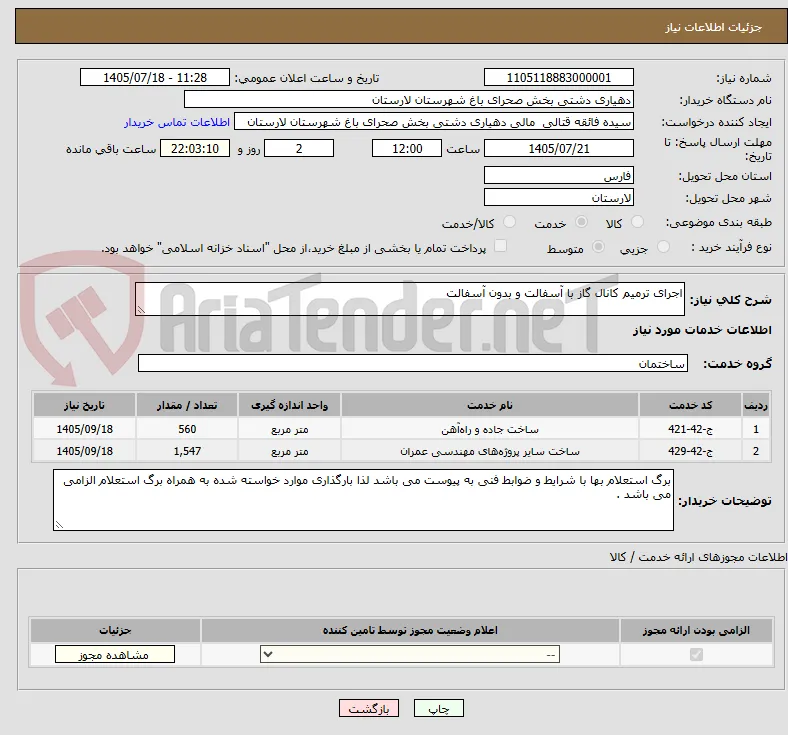Click the تعداد / مقدار column header
The height and width of the screenshot is (735, 788).
pyautogui.click(x=186, y=405)
